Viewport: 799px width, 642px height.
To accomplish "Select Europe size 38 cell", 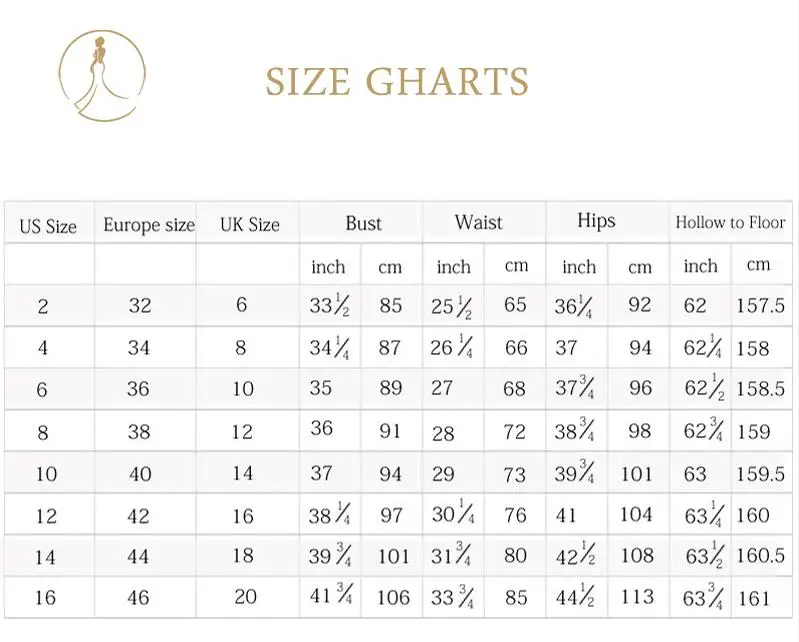I will (x=139, y=432).
